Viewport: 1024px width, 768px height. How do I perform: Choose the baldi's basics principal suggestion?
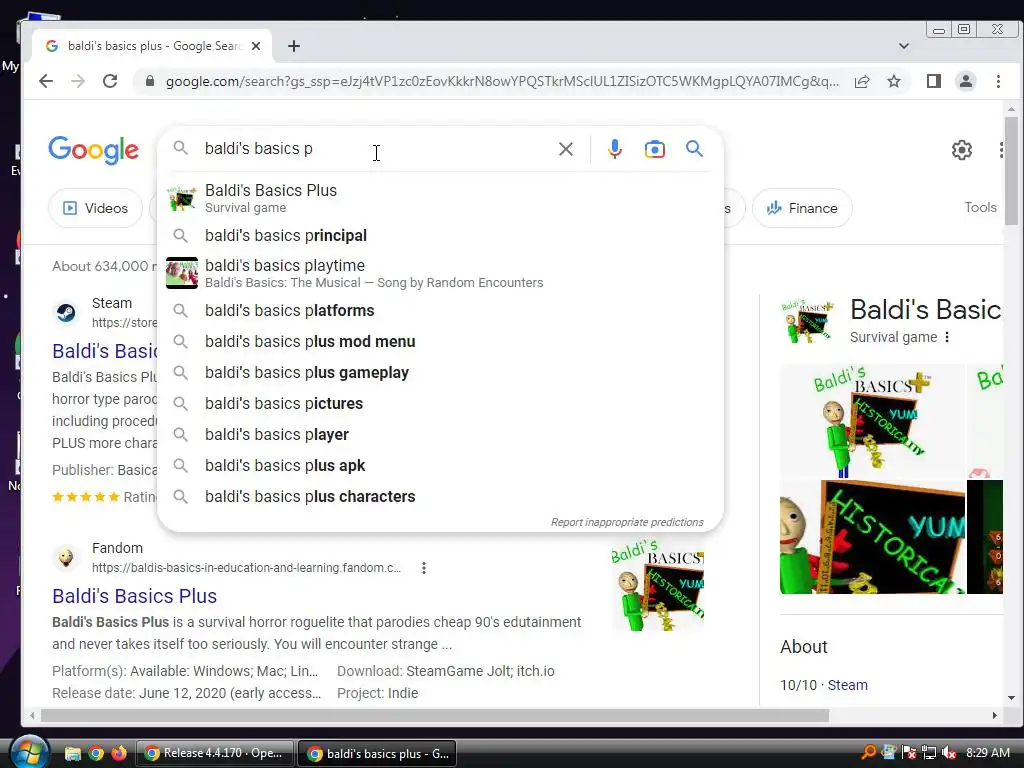coord(440,235)
